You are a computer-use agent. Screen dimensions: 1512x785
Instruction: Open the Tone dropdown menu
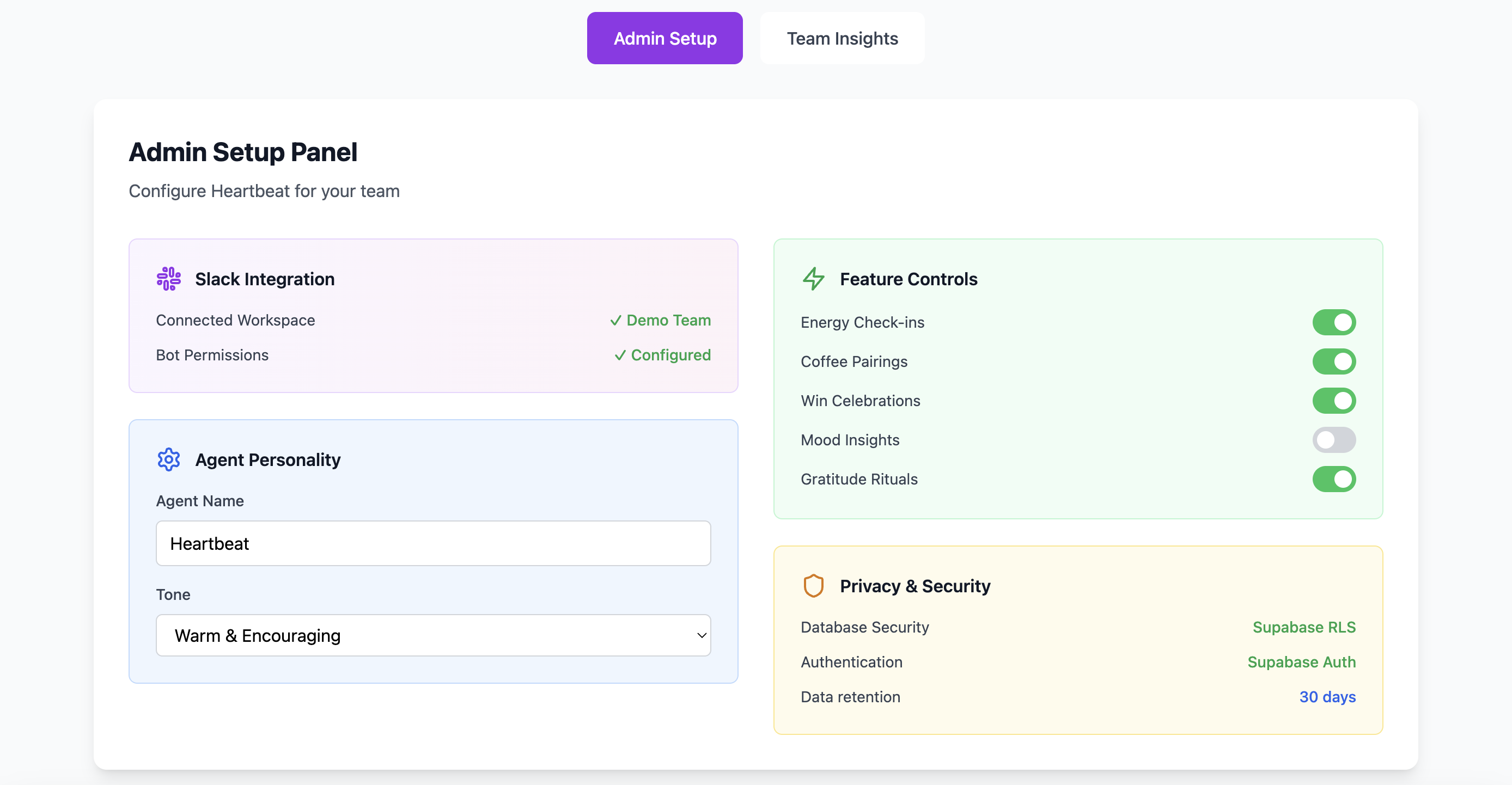(433, 635)
